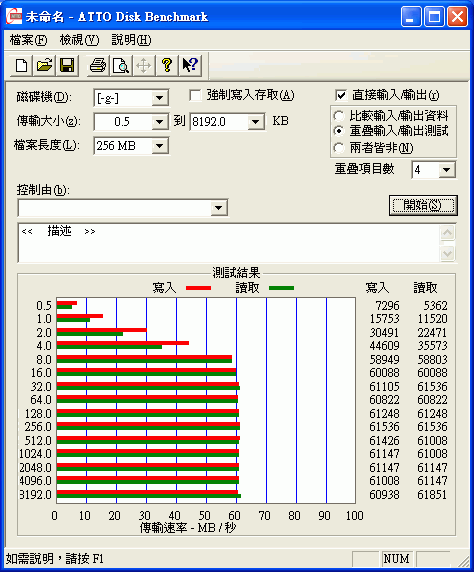This screenshot has width=474, height=572.
Task: Open a saved benchmark file icon
Action: (x=44, y=66)
